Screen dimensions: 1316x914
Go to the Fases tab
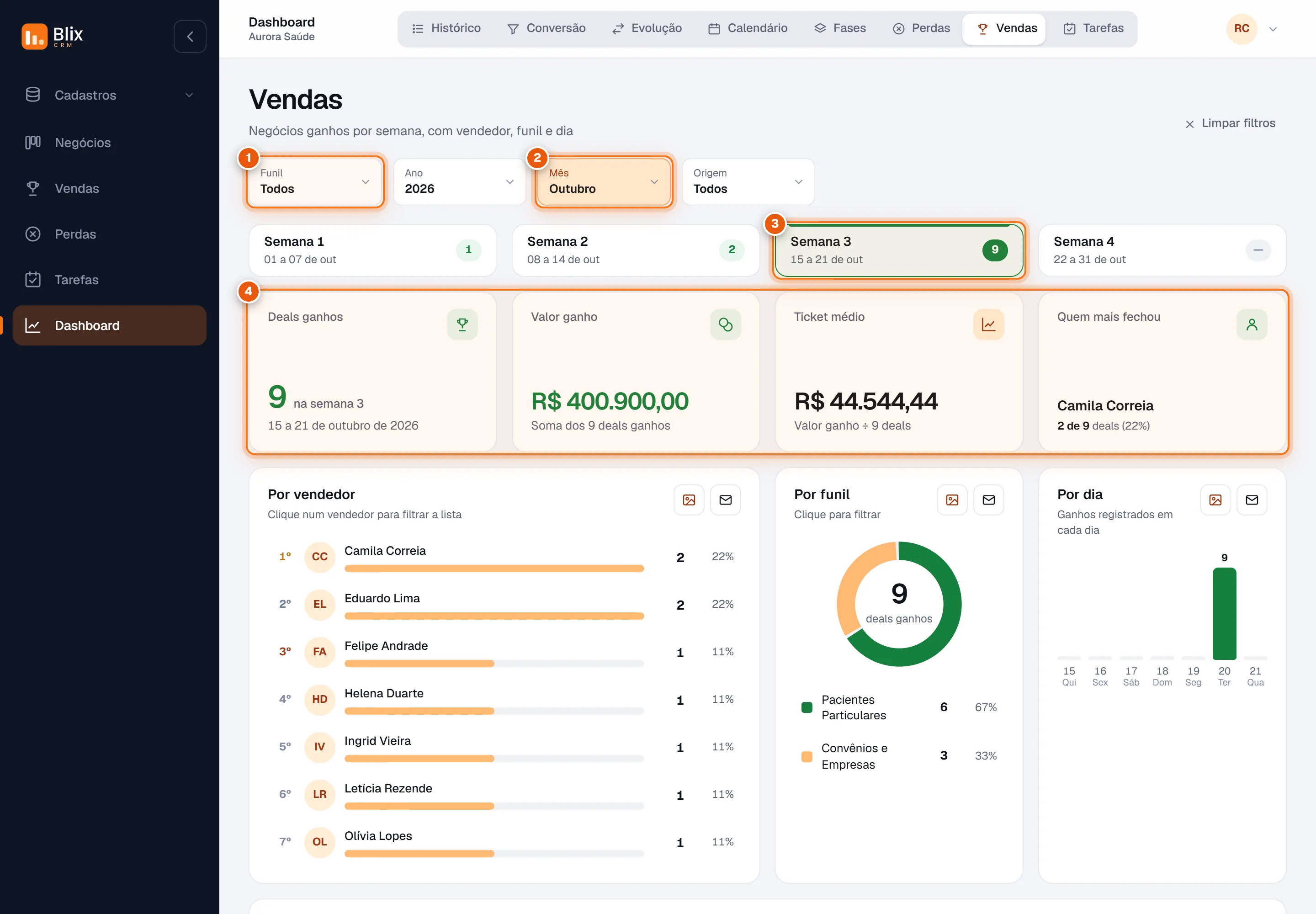click(840, 29)
